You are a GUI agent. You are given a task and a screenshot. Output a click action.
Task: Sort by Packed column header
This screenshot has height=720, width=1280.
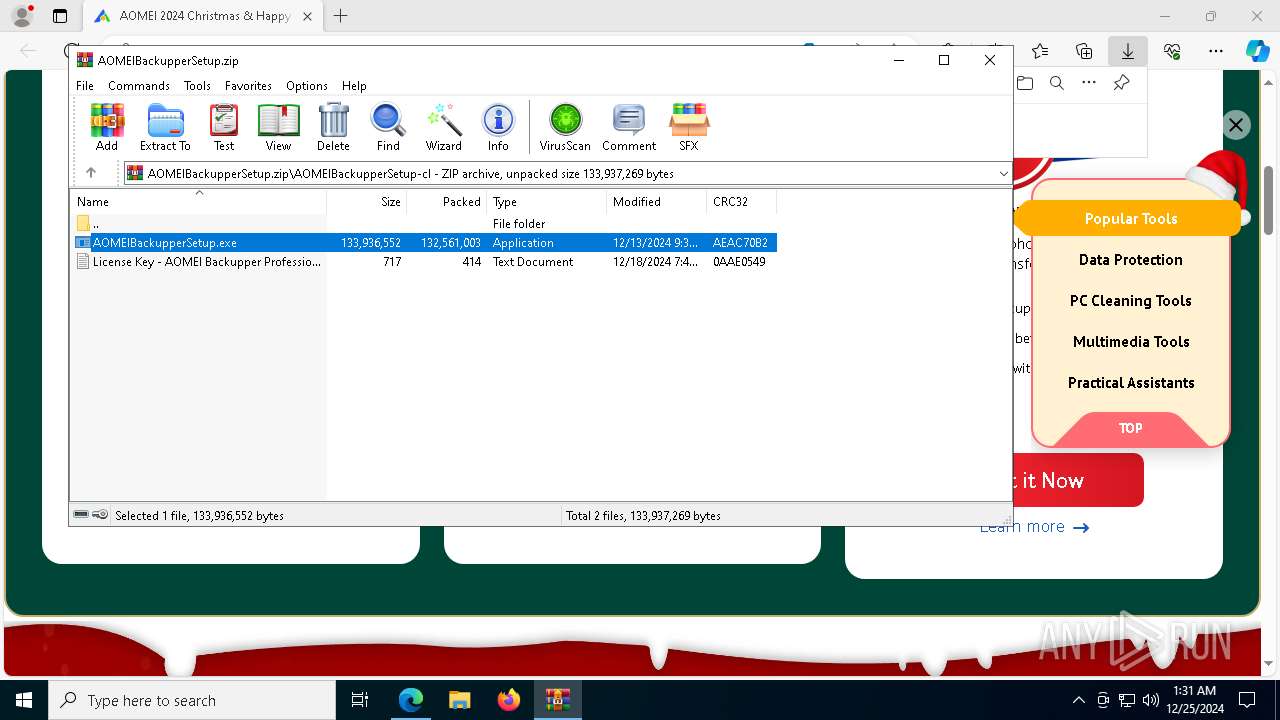446,202
